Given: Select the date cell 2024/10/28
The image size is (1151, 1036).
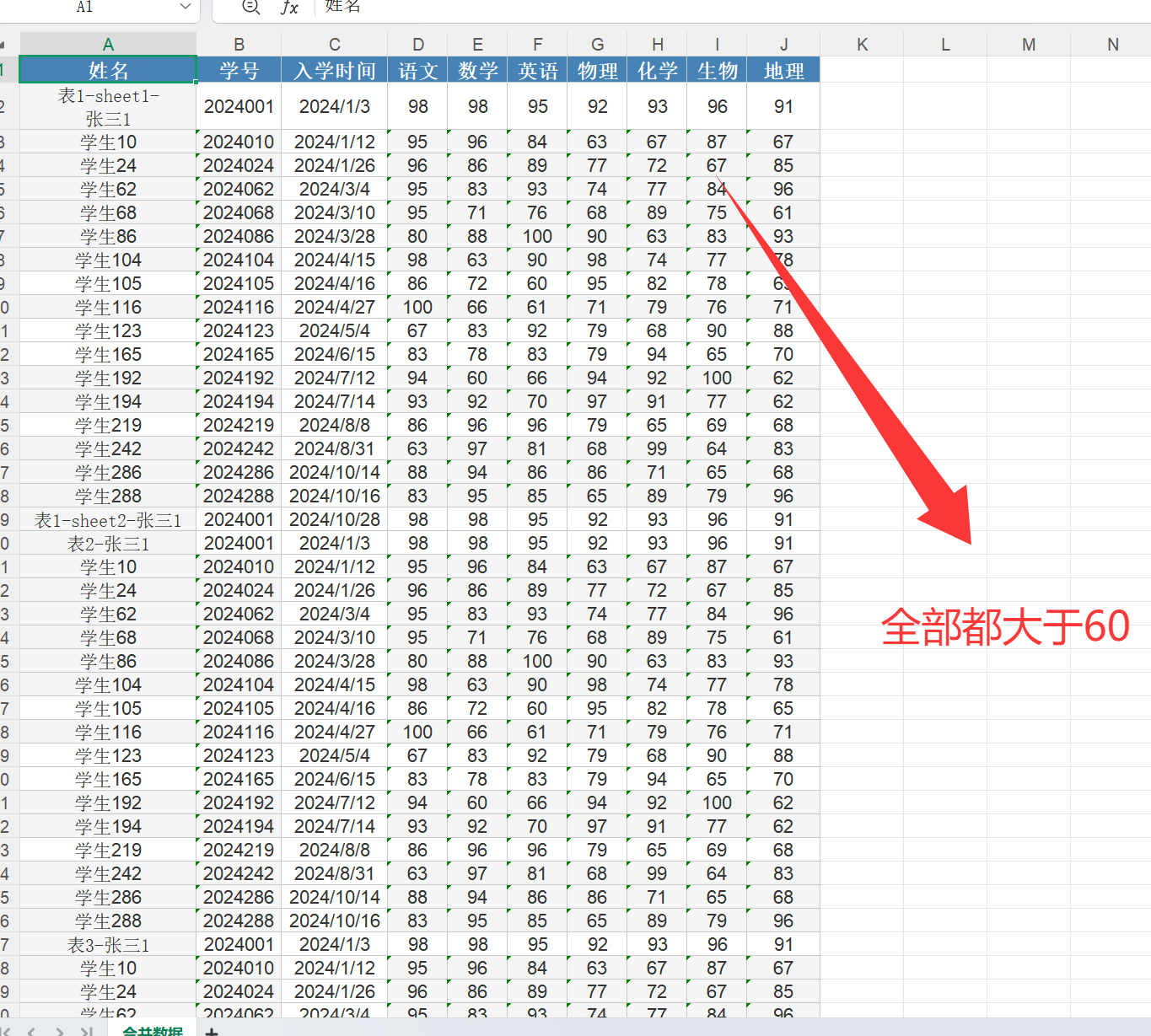Looking at the screenshot, I should point(335,520).
